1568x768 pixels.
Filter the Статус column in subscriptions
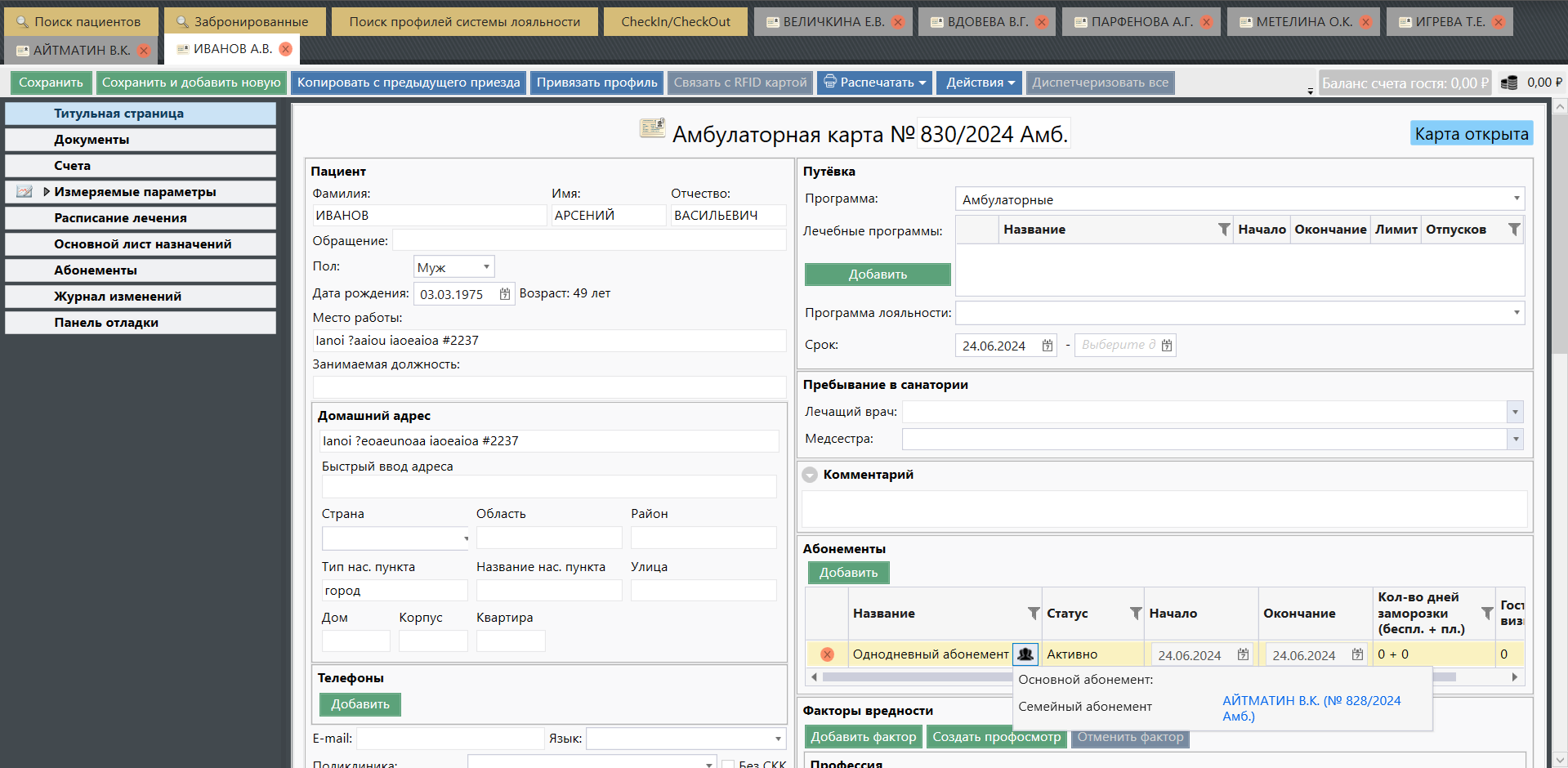point(1135,614)
